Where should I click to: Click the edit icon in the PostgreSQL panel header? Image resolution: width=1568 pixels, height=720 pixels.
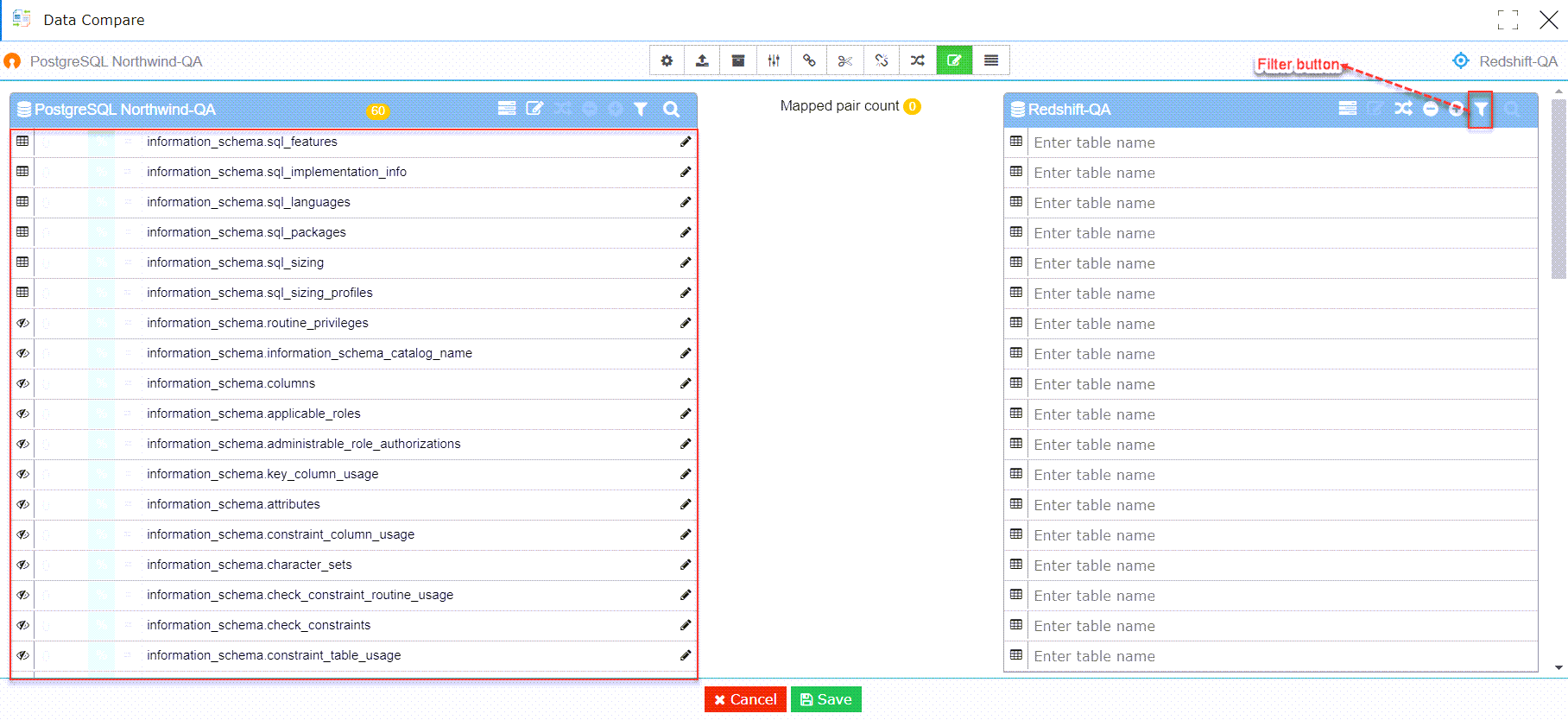[x=534, y=109]
